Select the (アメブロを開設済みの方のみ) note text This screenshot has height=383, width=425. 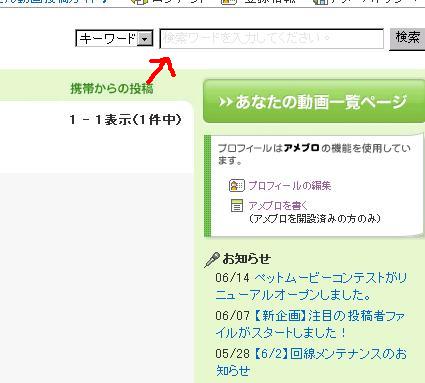[315, 219]
